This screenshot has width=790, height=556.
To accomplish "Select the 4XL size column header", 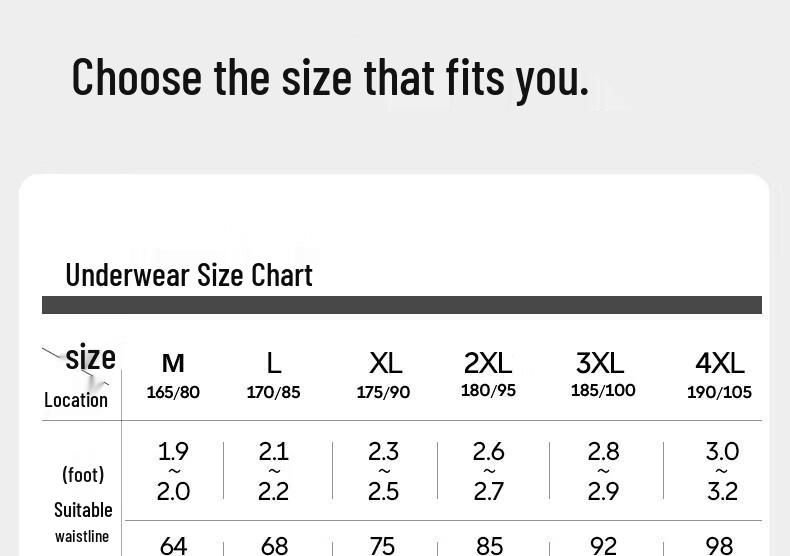I will 719,363.
